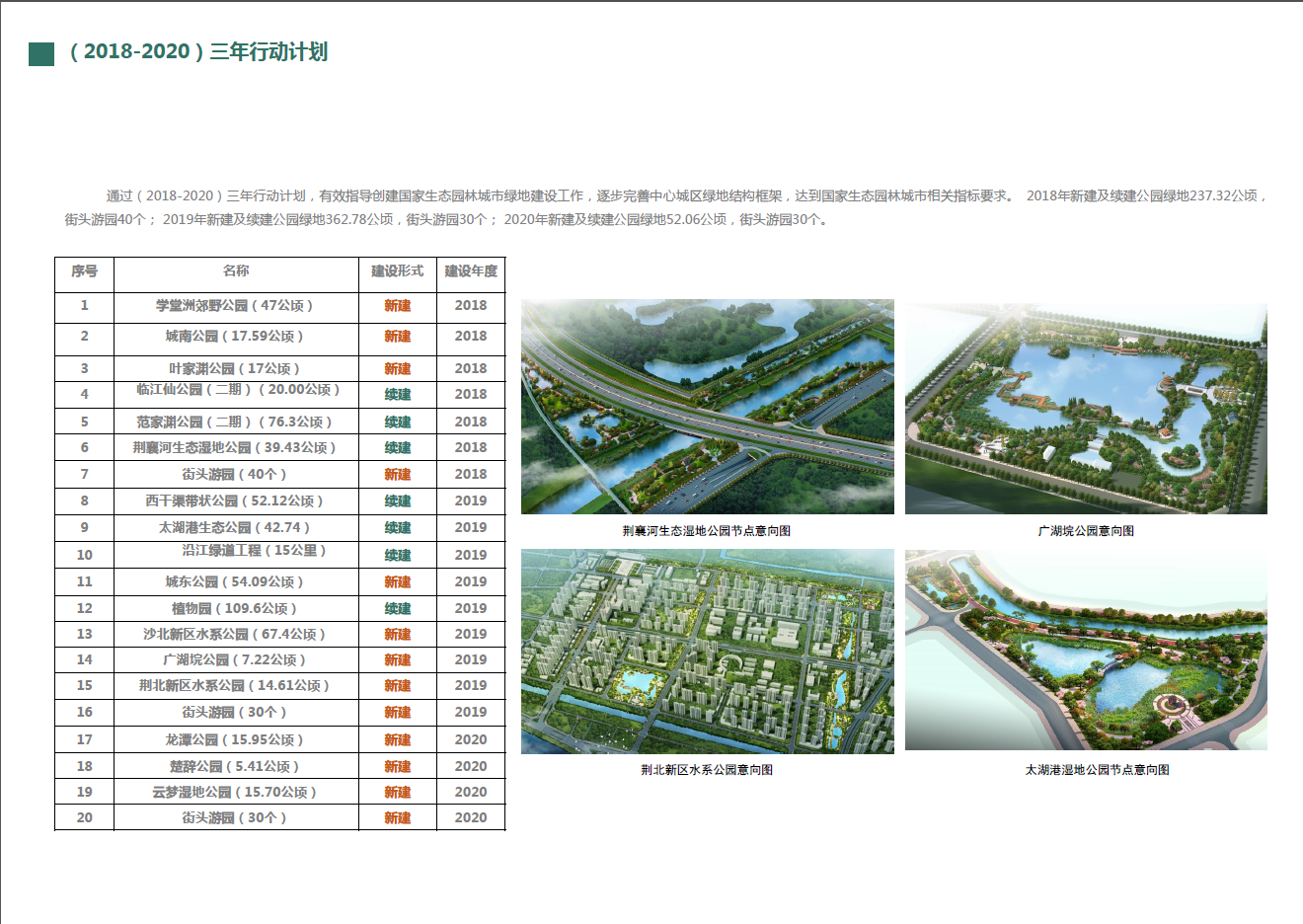1303x924 pixels.
Task: Click year 2020 in the 楚辞公园 row
Action: 471,767
